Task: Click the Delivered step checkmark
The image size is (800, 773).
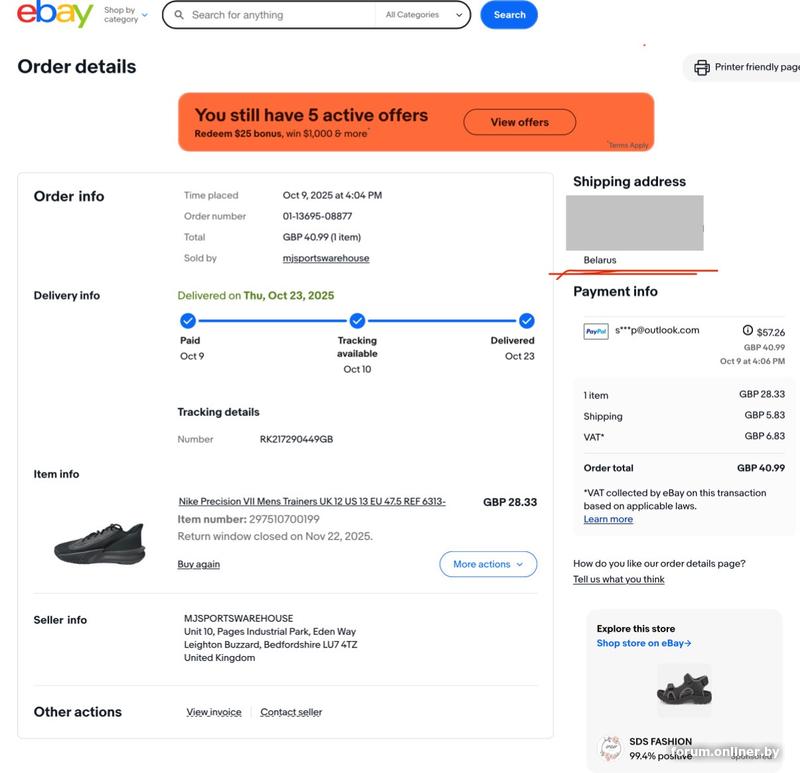Action: 527,321
